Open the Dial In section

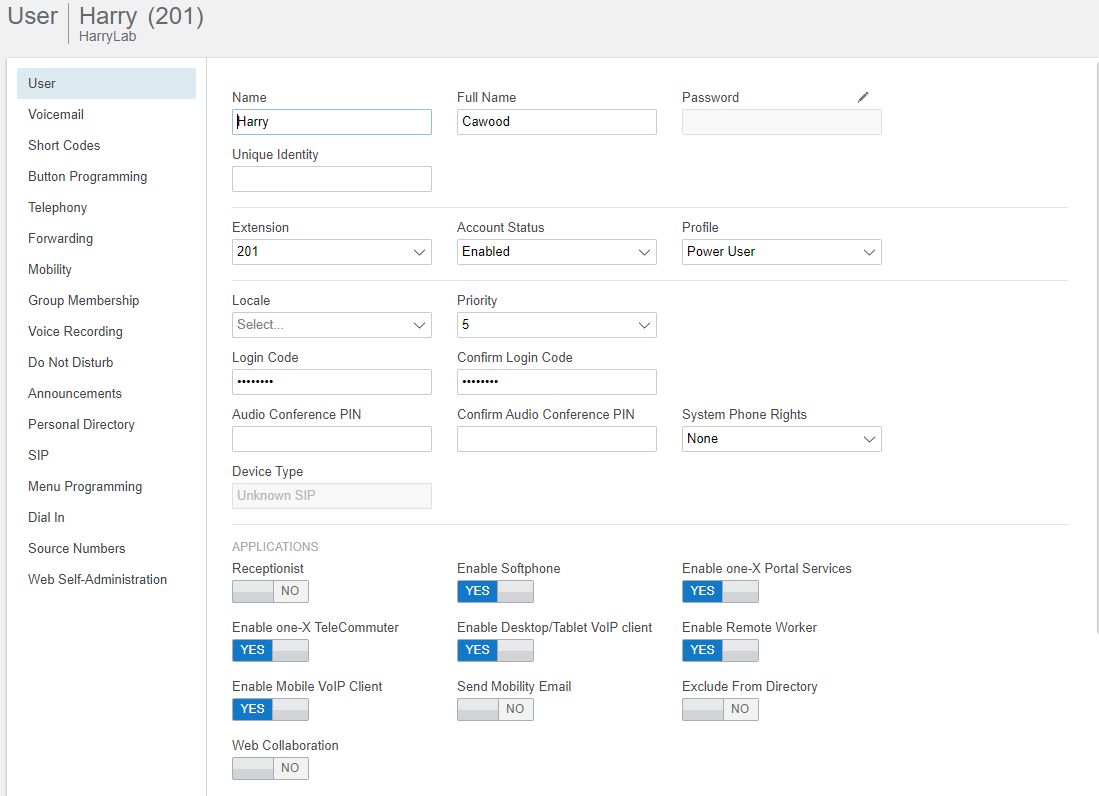(46, 517)
